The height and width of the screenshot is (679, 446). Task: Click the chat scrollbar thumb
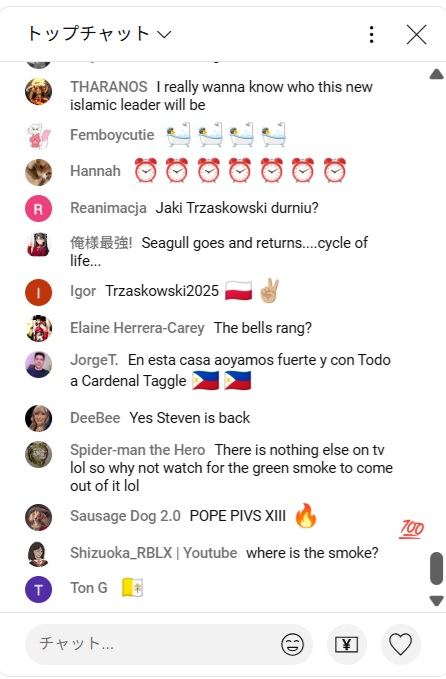point(436,568)
